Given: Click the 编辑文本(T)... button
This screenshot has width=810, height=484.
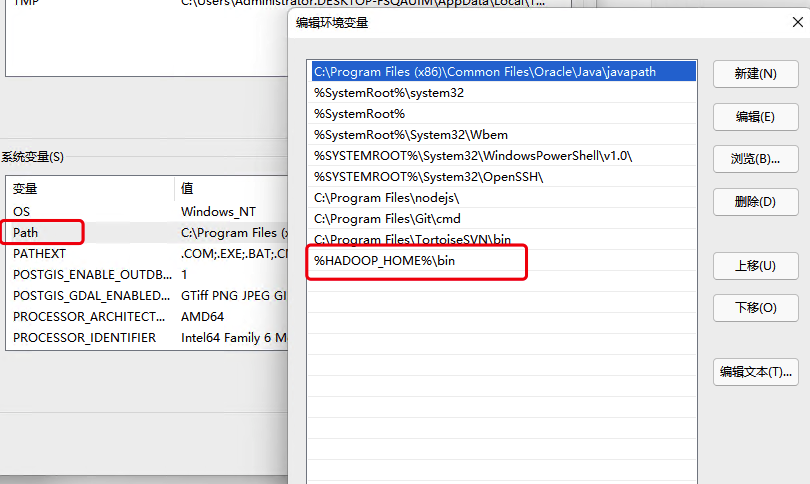Looking at the screenshot, I should 757,372.
